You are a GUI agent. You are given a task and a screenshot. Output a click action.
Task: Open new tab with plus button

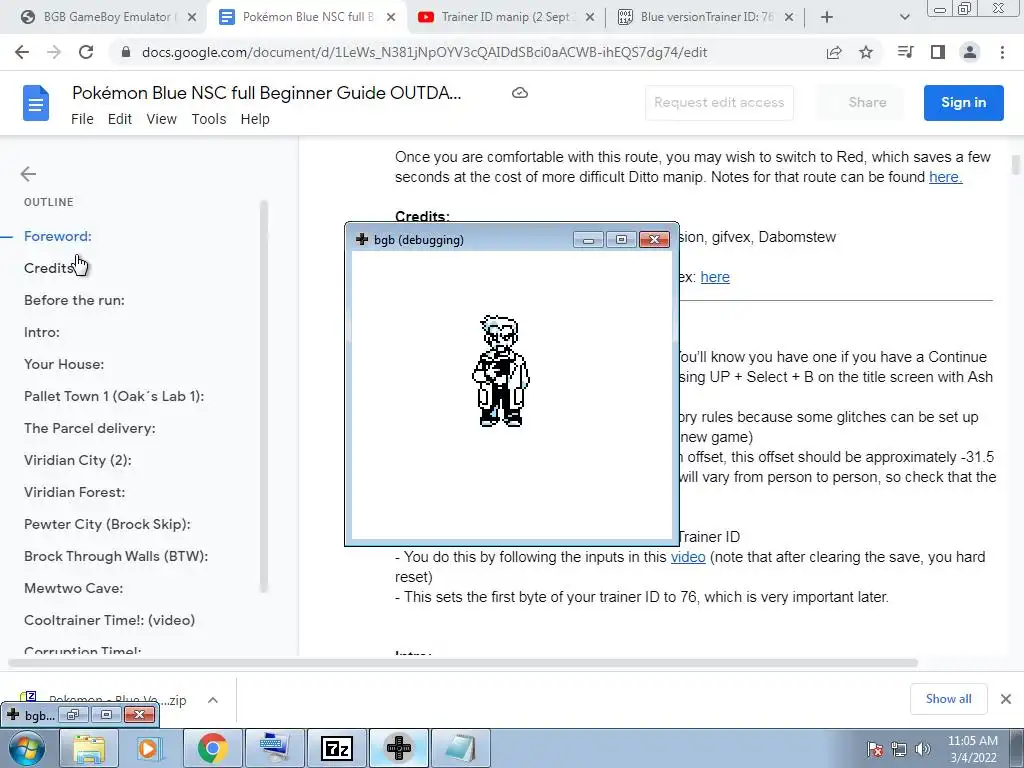pyautogui.click(x=827, y=17)
